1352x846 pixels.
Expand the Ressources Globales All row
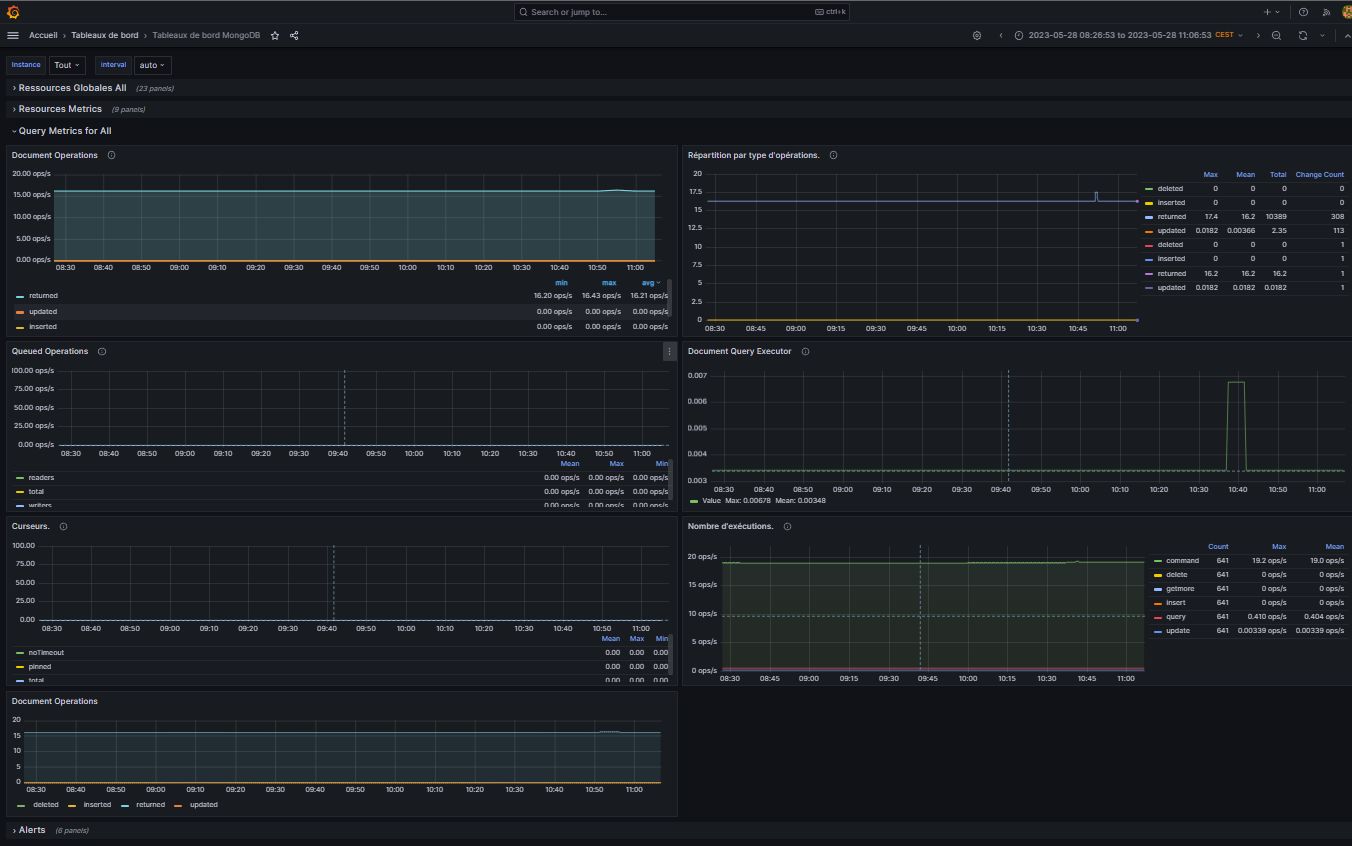tap(72, 88)
